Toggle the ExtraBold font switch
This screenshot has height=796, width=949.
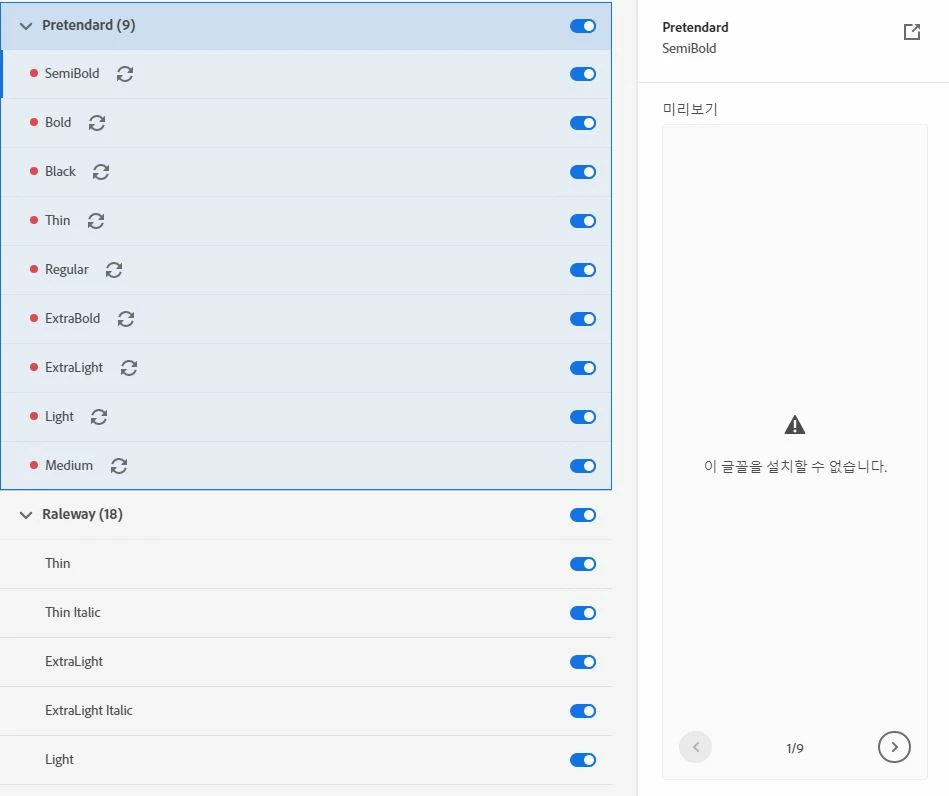coord(583,319)
